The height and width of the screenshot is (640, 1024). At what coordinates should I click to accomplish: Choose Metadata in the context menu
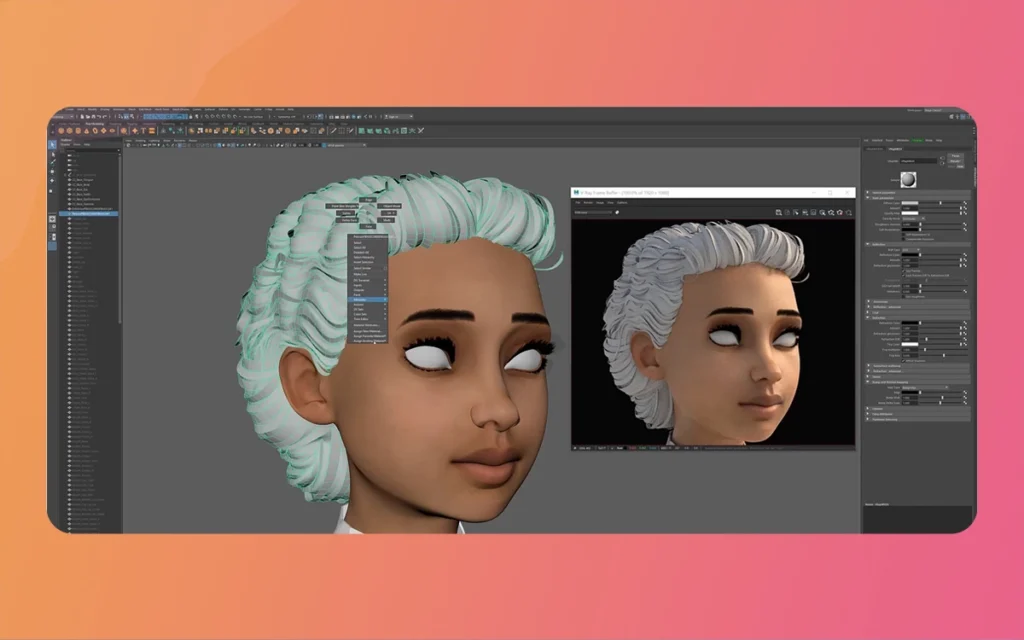367,299
